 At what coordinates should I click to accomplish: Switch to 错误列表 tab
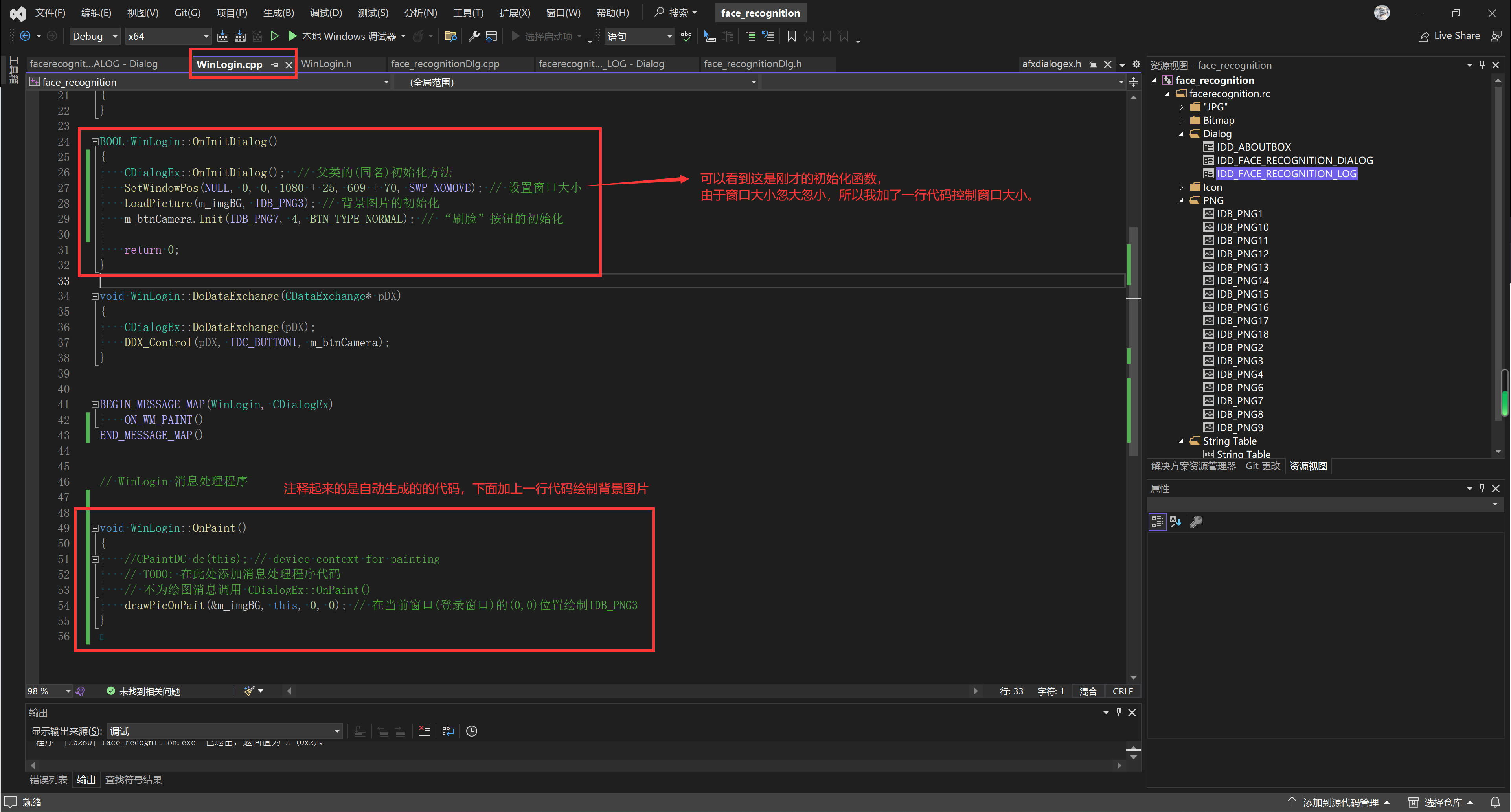[x=48, y=780]
